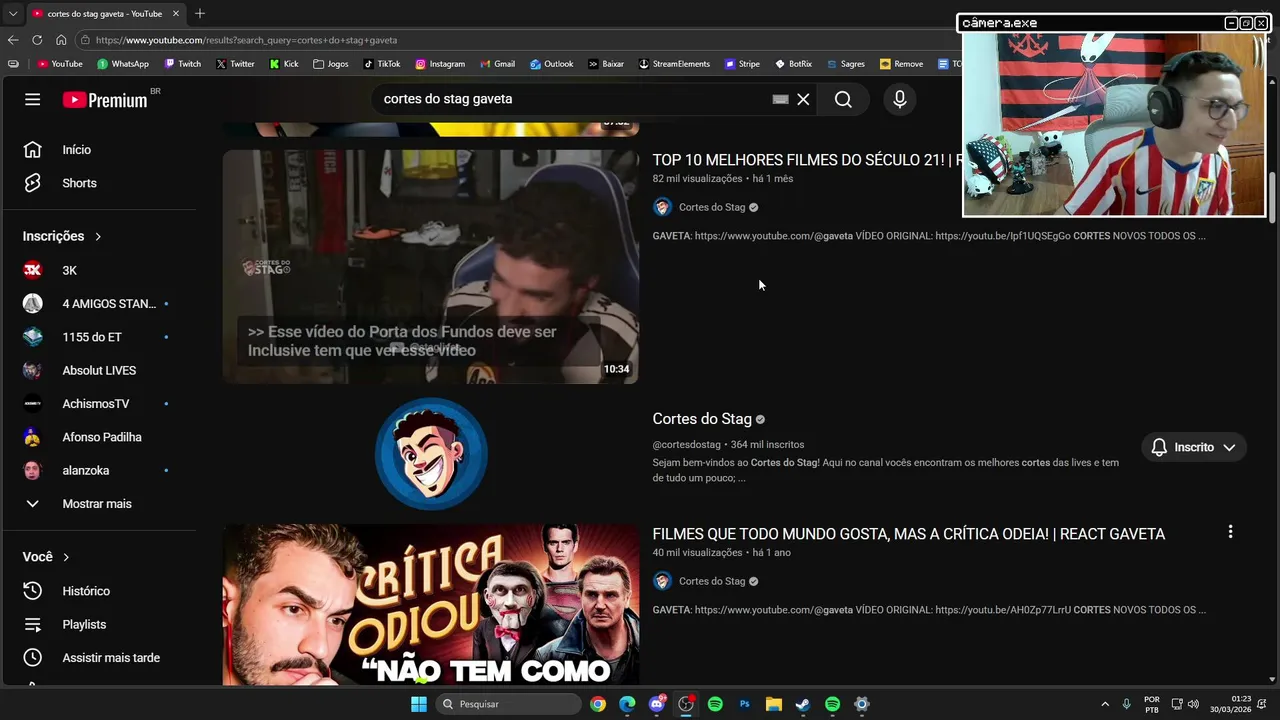
Task: Expand Mostrar mais in subscriptions list
Action: pyautogui.click(x=99, y=504)
